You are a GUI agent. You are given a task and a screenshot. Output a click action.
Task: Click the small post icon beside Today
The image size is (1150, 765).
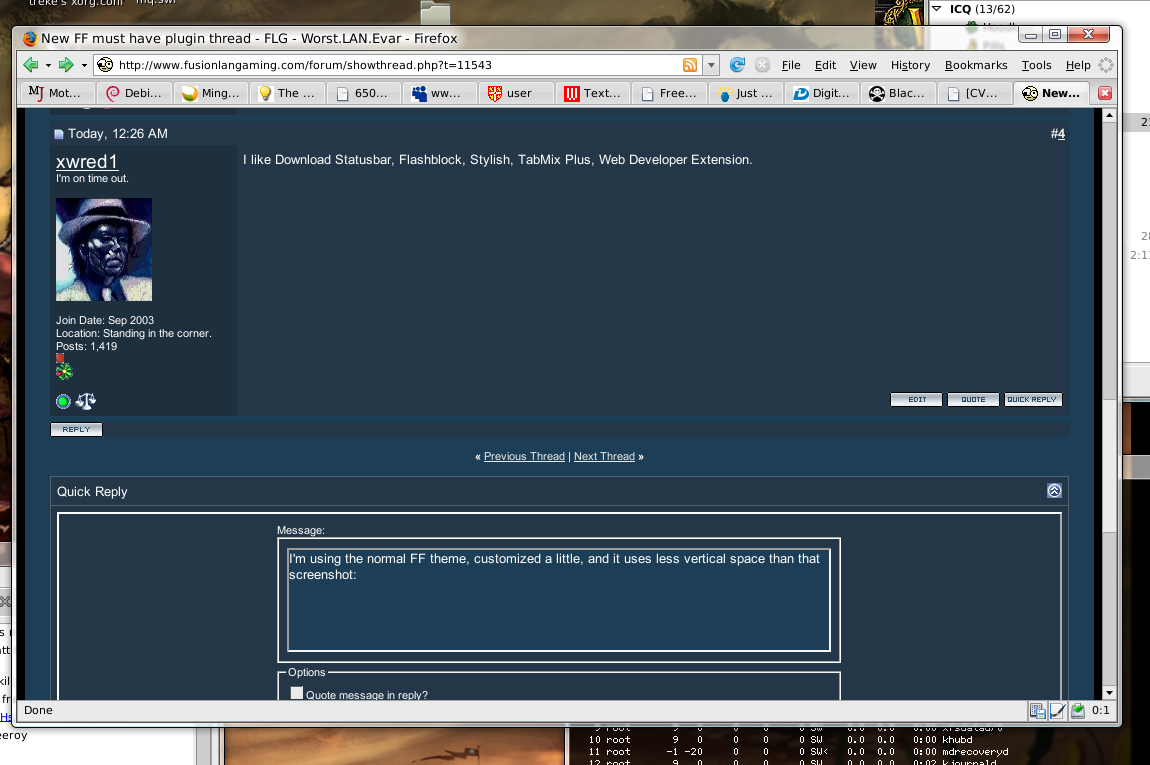pyautogui.click(x=59, y=134)
